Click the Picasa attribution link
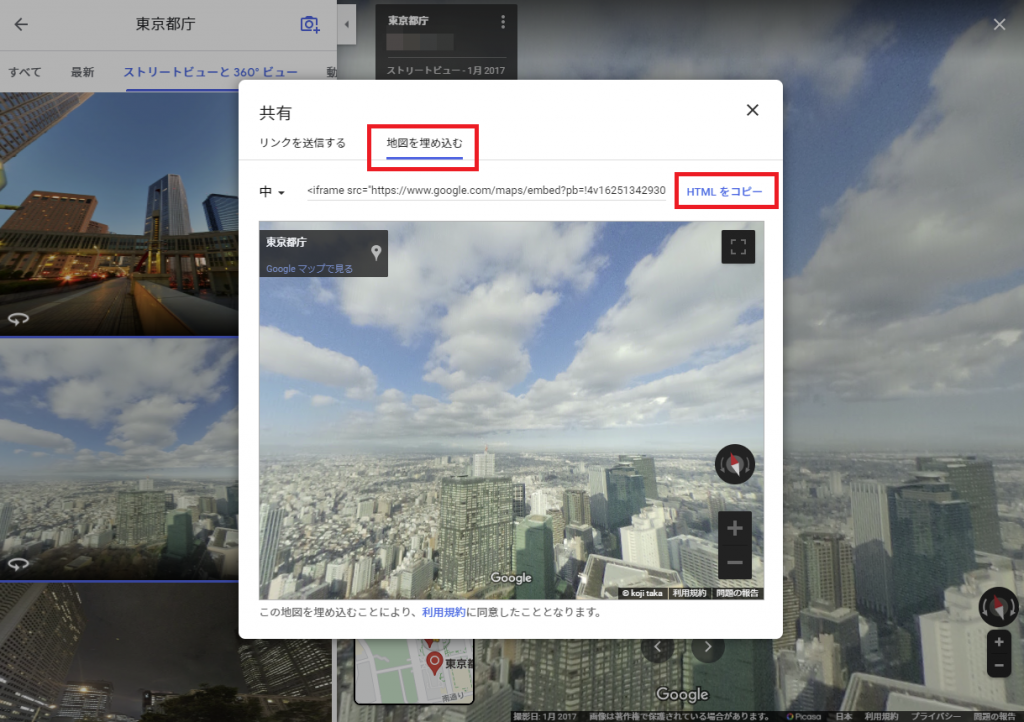The image size is (1024, 722). tap(803, 716)
